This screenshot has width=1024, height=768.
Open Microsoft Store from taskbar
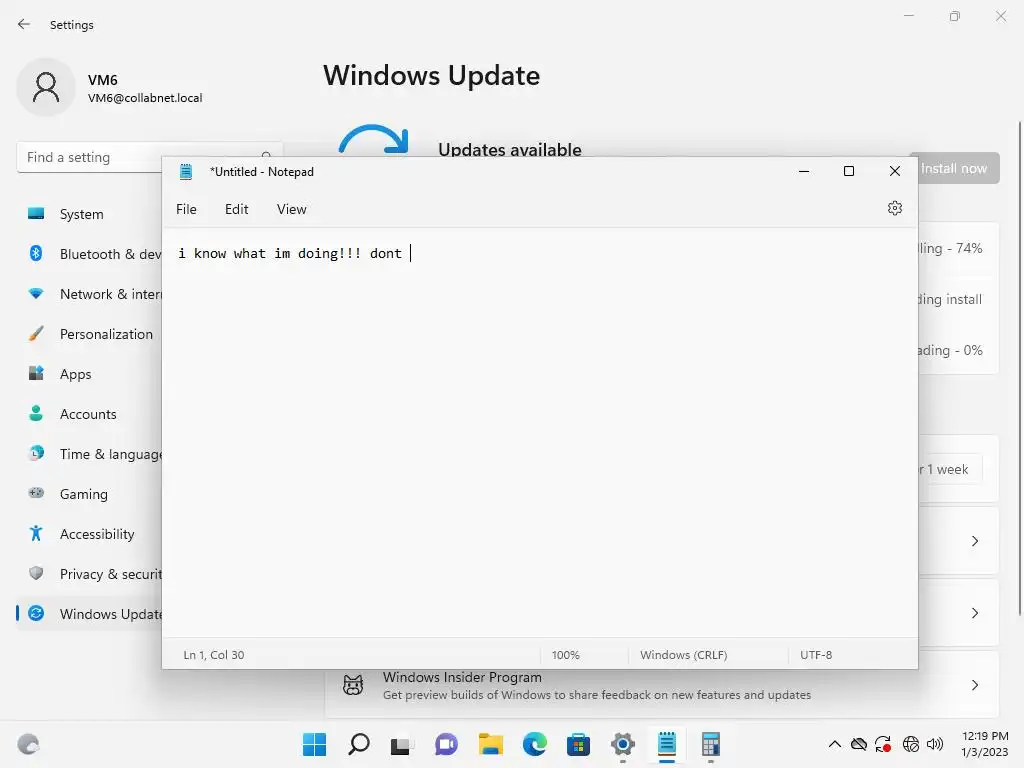pos(578,744)
